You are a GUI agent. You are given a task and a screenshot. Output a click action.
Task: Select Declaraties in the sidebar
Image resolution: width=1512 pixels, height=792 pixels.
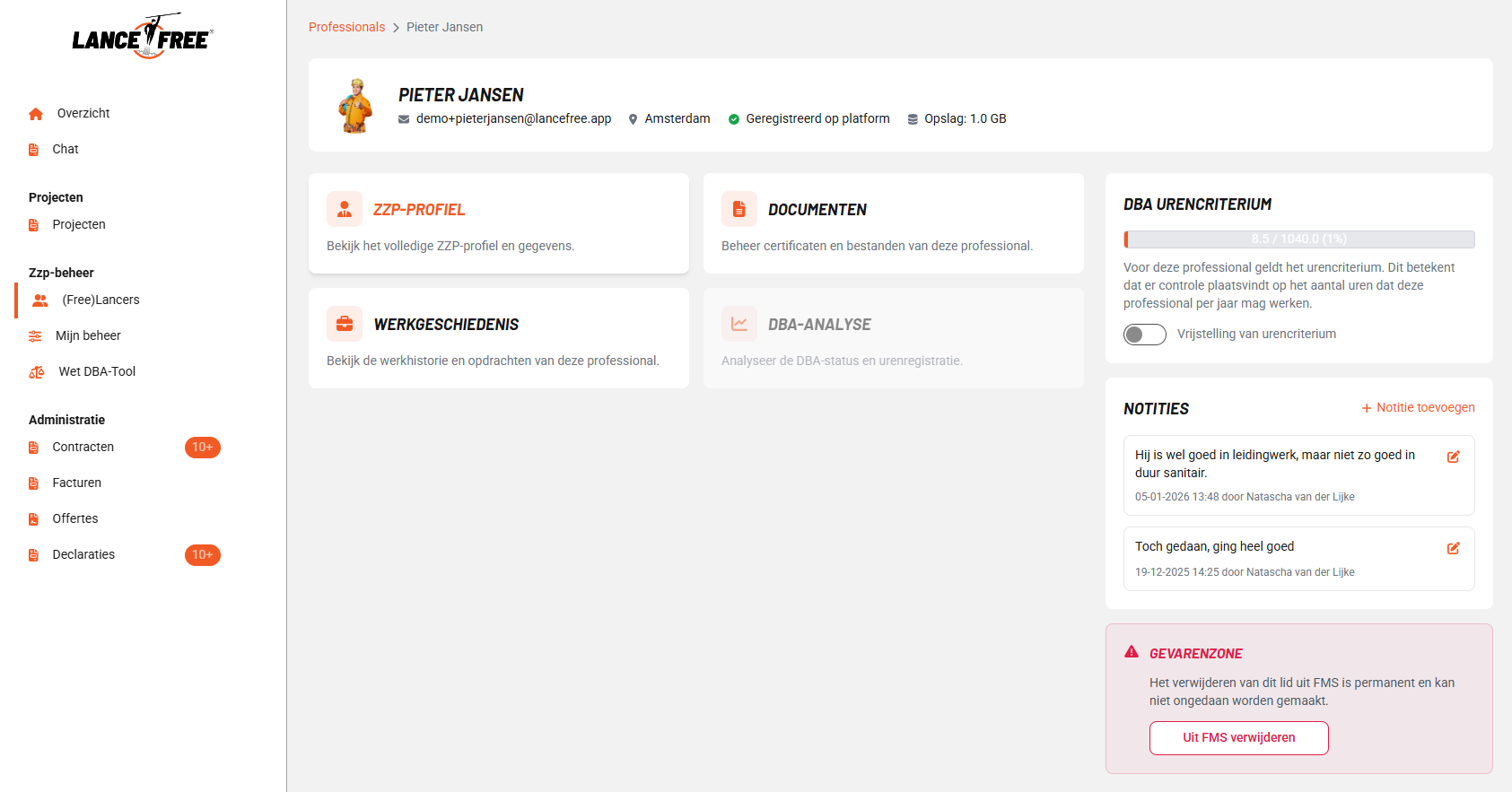(x=83, y=555)
